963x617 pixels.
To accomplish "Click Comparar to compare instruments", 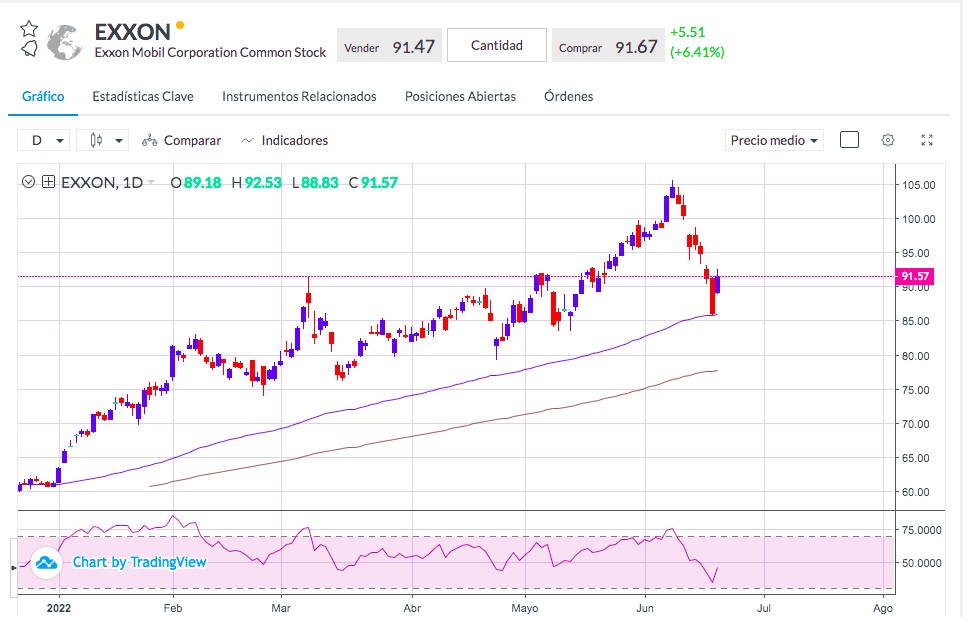I will click(181, 141).
